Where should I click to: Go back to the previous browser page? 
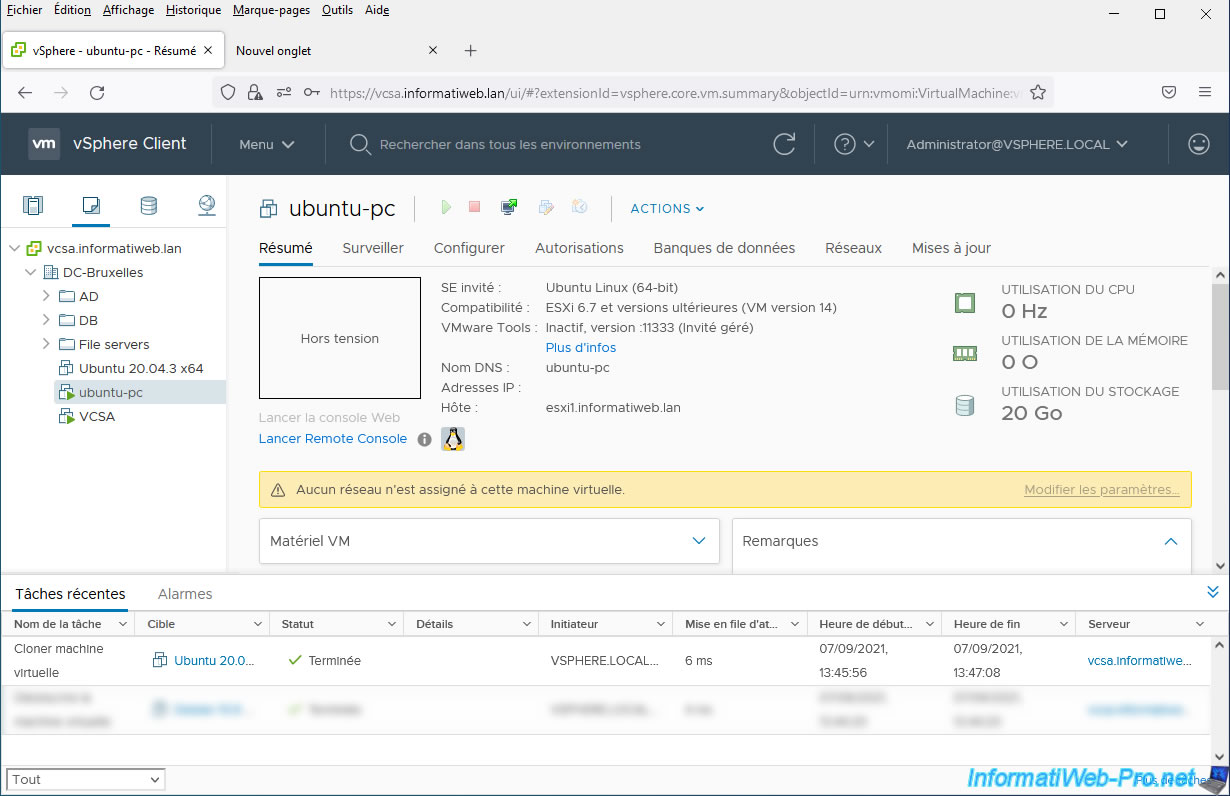[25, 93]
